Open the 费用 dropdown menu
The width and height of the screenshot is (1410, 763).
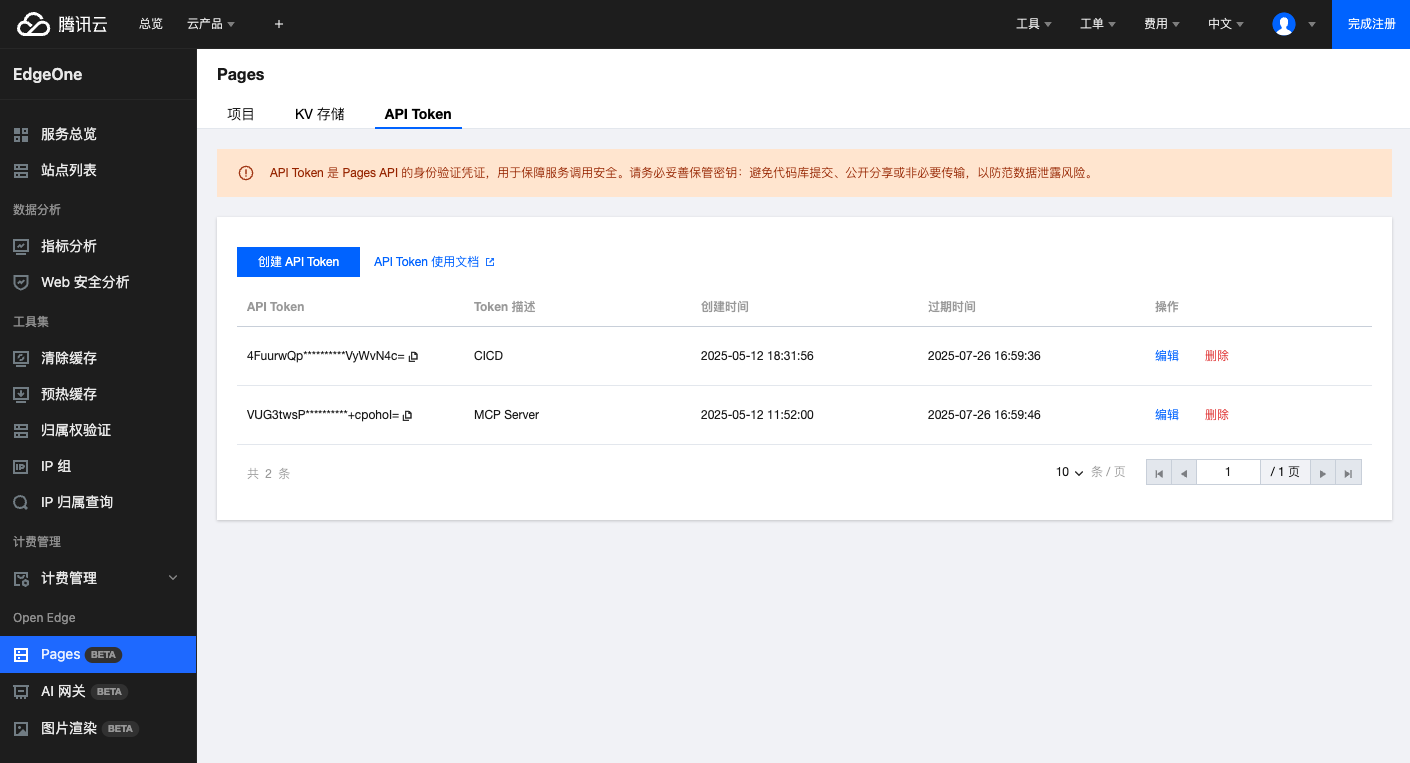[1162, 24]
